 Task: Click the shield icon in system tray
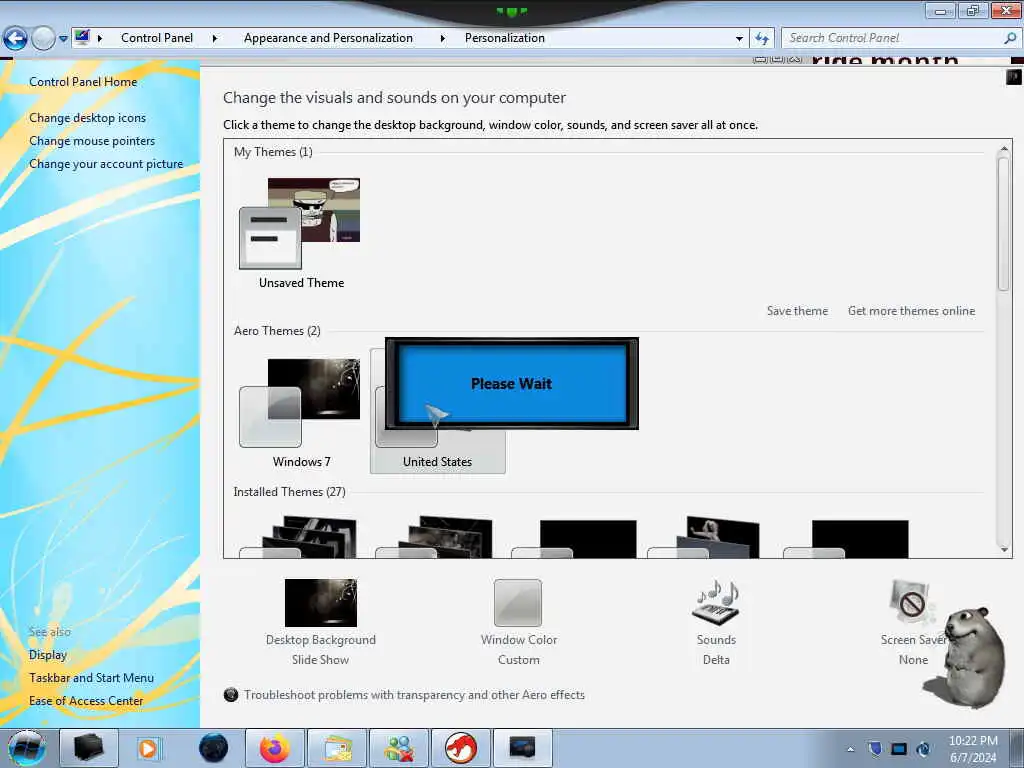click(x=874, y=748)
